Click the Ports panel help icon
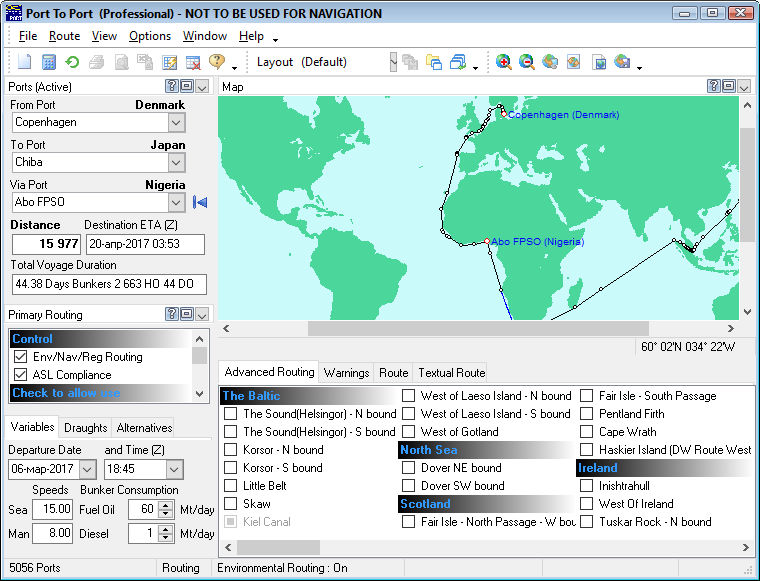 [171, 87]
